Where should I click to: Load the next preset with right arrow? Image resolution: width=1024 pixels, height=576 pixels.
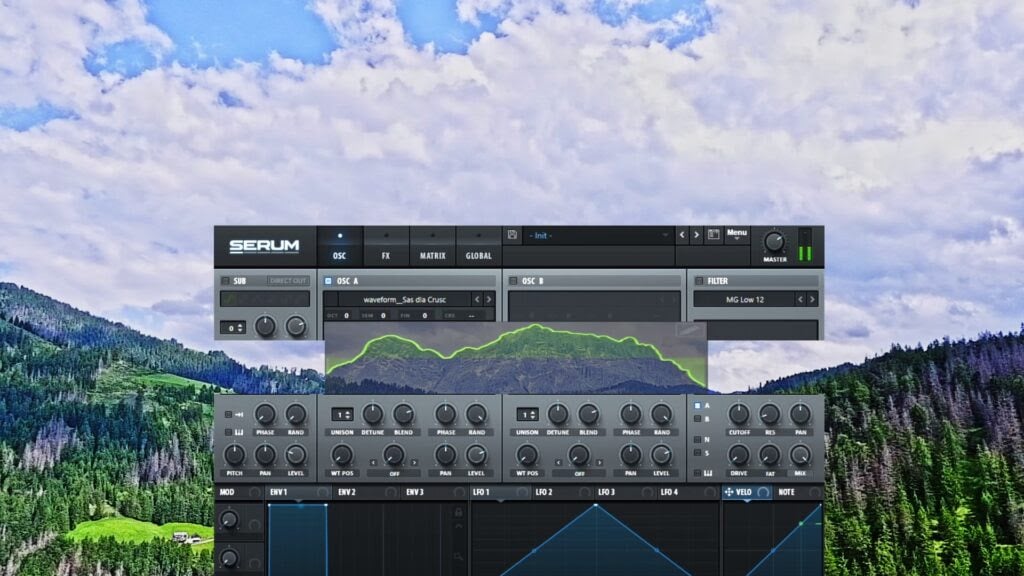[x=696, y=235]
